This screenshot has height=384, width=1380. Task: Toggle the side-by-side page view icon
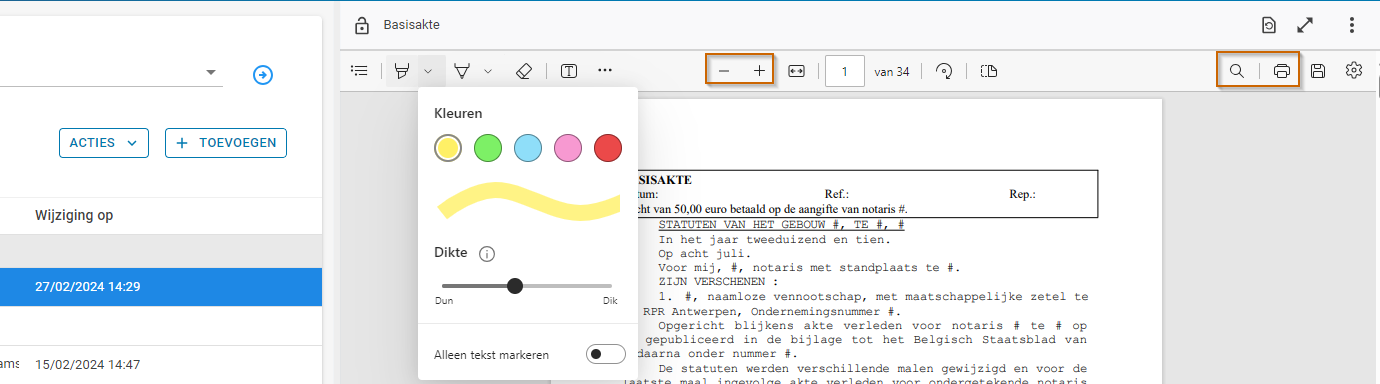989,71
